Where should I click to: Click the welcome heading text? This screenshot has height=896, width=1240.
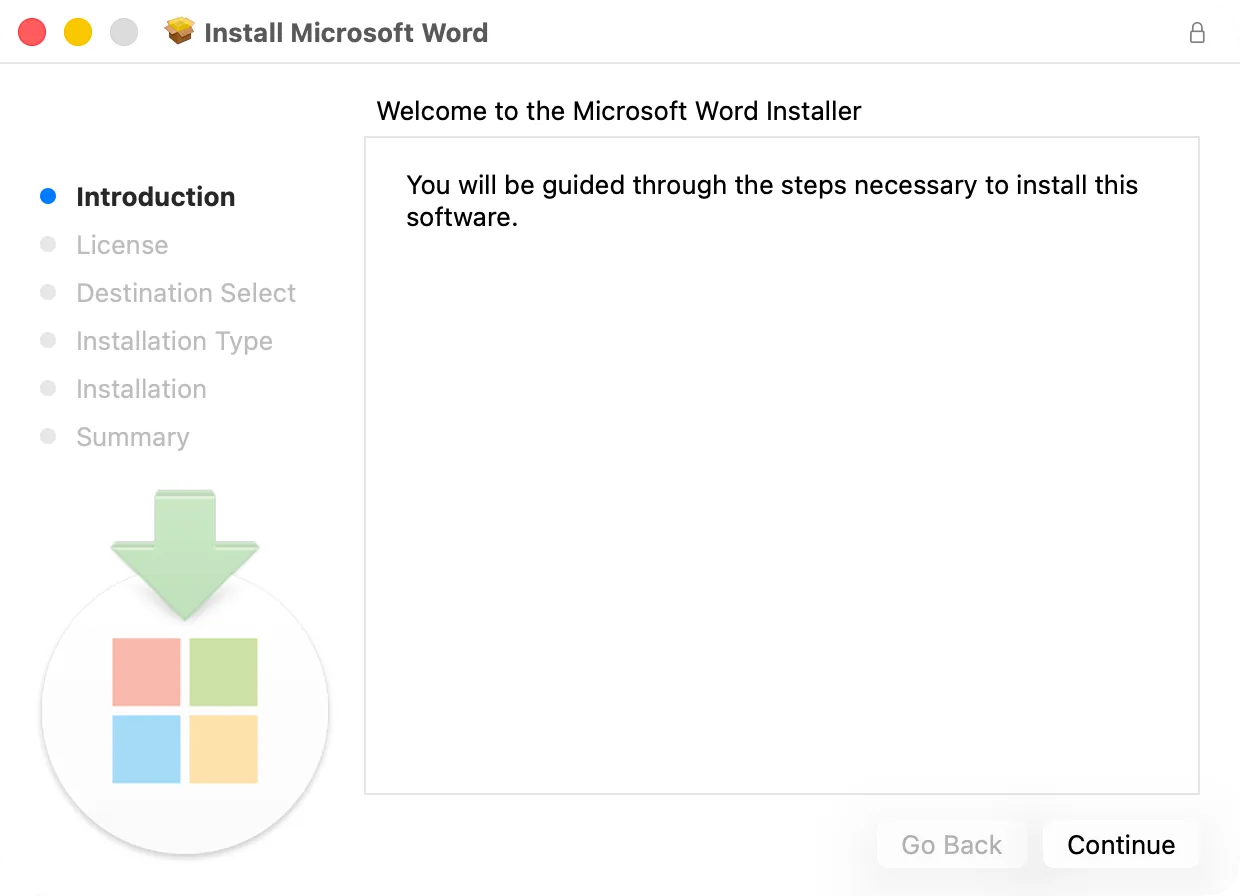(619, 111)
